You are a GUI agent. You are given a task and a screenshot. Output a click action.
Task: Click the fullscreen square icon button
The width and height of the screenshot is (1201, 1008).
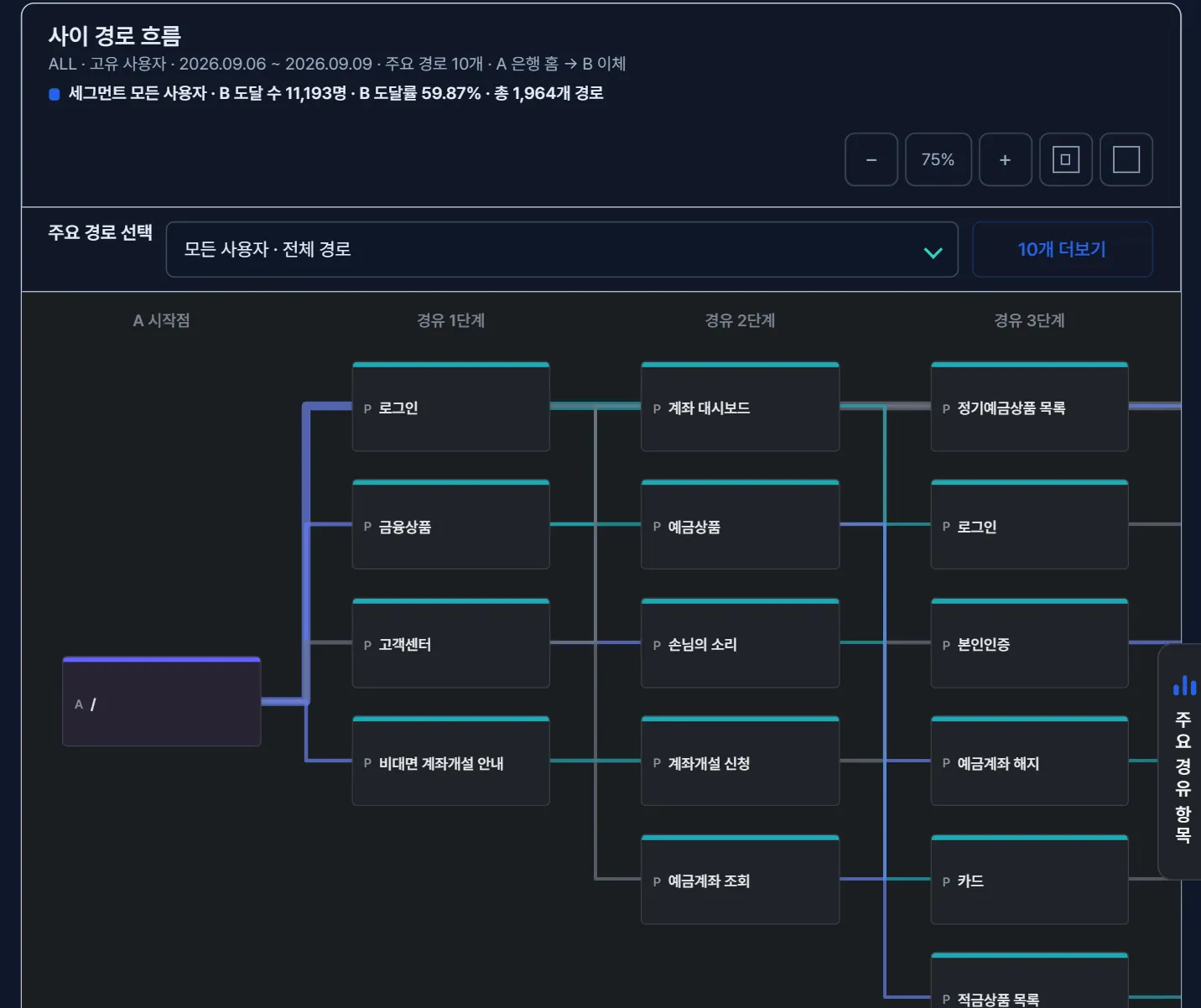click(x=1126, y=159)
